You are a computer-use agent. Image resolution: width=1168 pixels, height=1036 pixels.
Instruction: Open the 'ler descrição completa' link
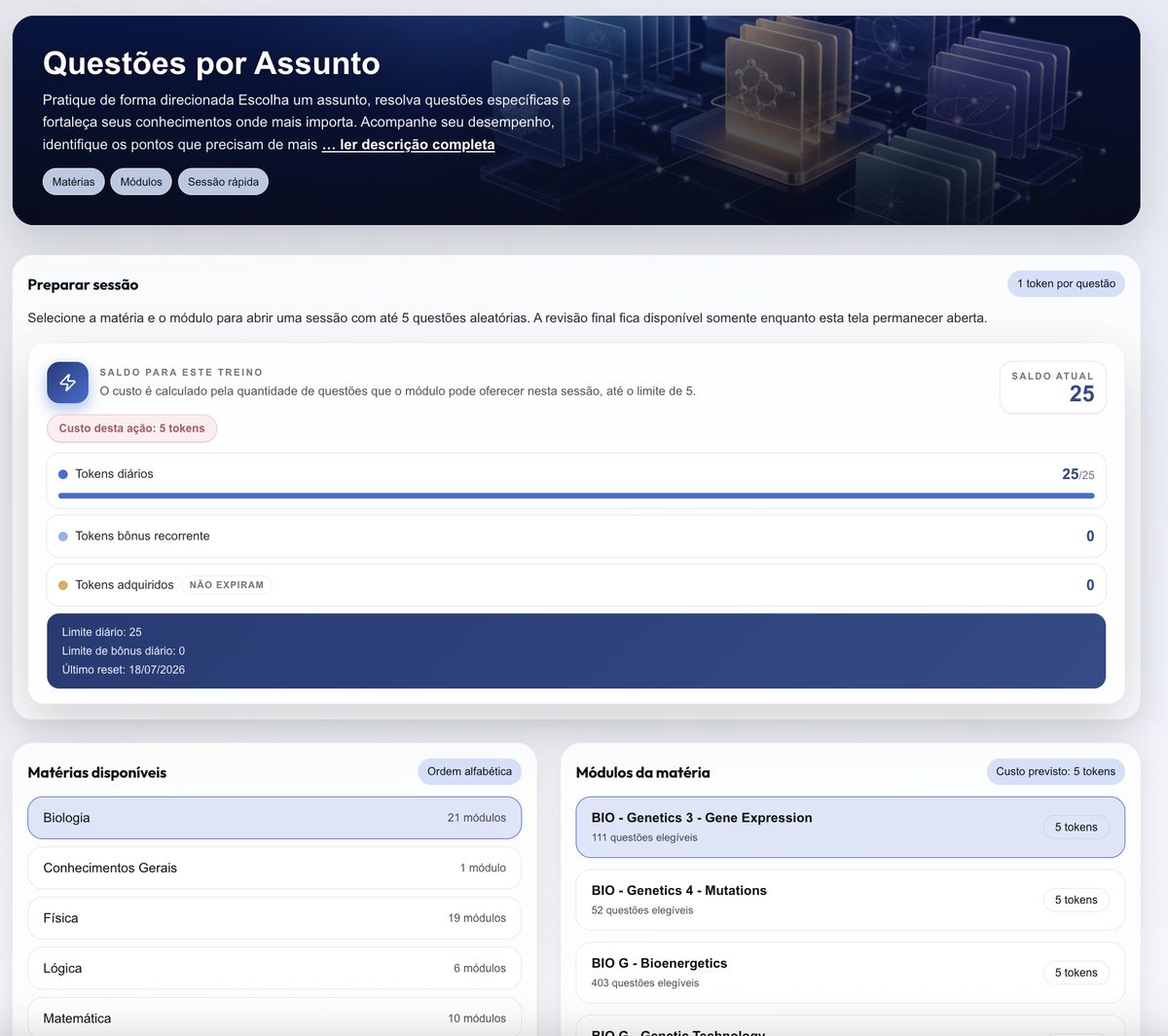(x=408, y=144)
